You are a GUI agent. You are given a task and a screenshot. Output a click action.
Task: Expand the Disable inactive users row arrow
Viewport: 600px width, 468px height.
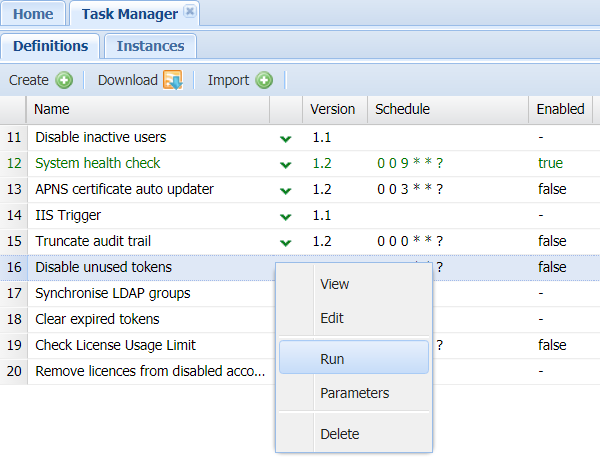286,138
